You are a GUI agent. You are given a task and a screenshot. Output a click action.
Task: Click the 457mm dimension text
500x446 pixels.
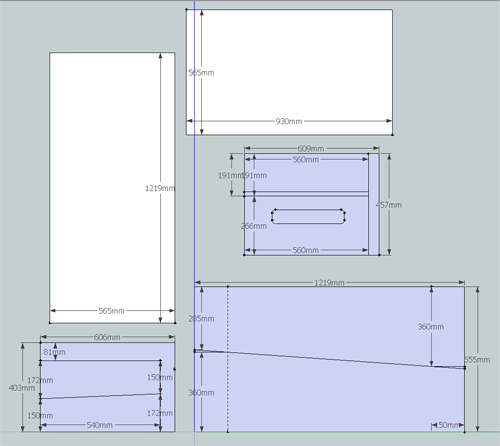click(389, 205)
